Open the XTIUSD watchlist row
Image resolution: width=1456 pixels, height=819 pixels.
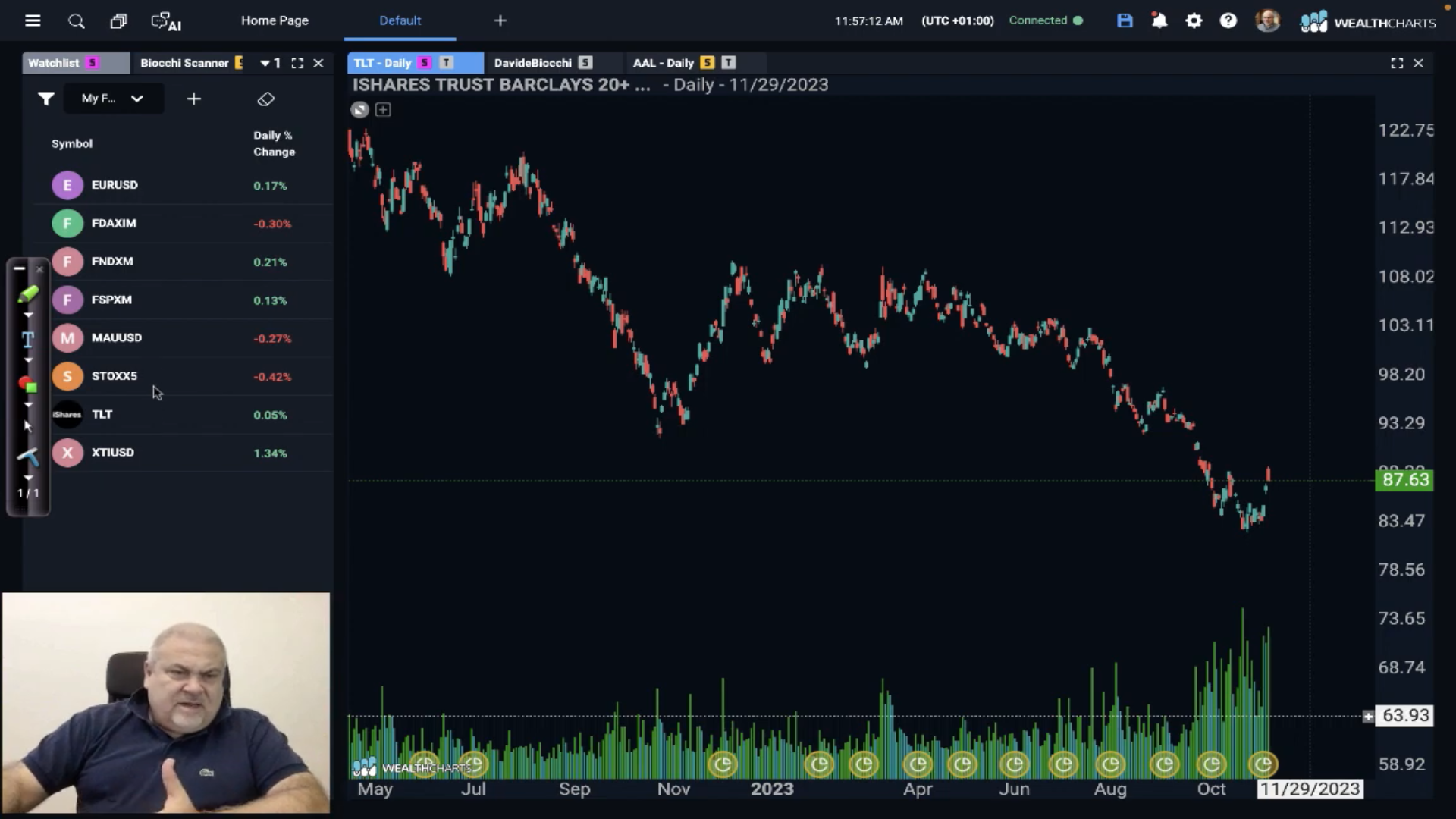(183, 453)
